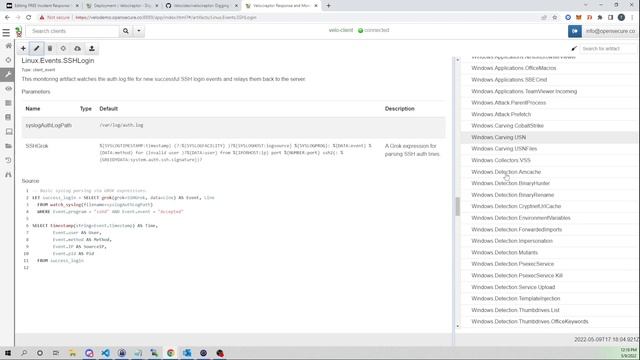This screenshot has height=360, width=640.
Task: Open Chrome from the taskbar
Action: click(171, 353)
